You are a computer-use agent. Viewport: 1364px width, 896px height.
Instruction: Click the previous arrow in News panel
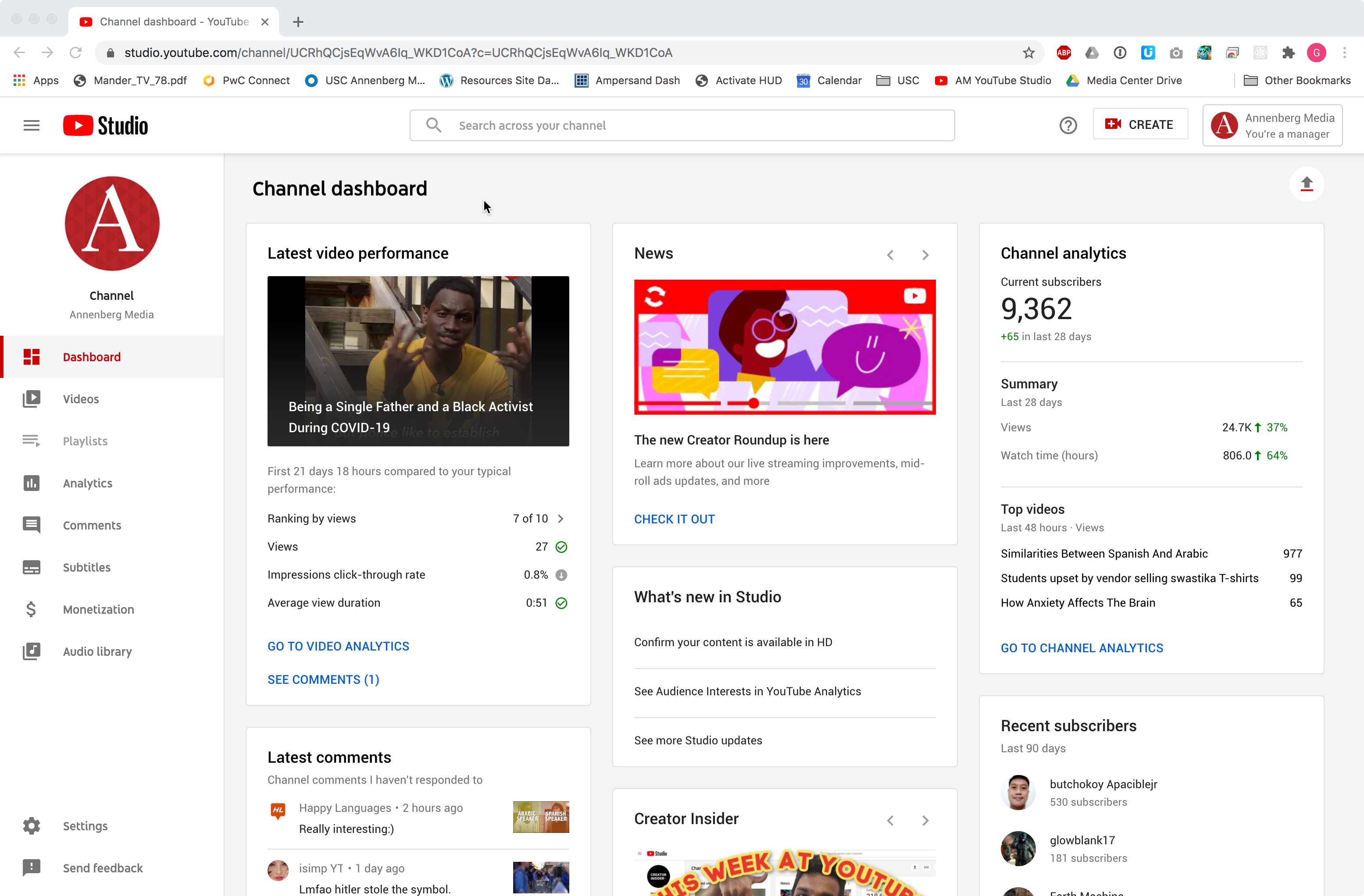(x=889, y=254)
